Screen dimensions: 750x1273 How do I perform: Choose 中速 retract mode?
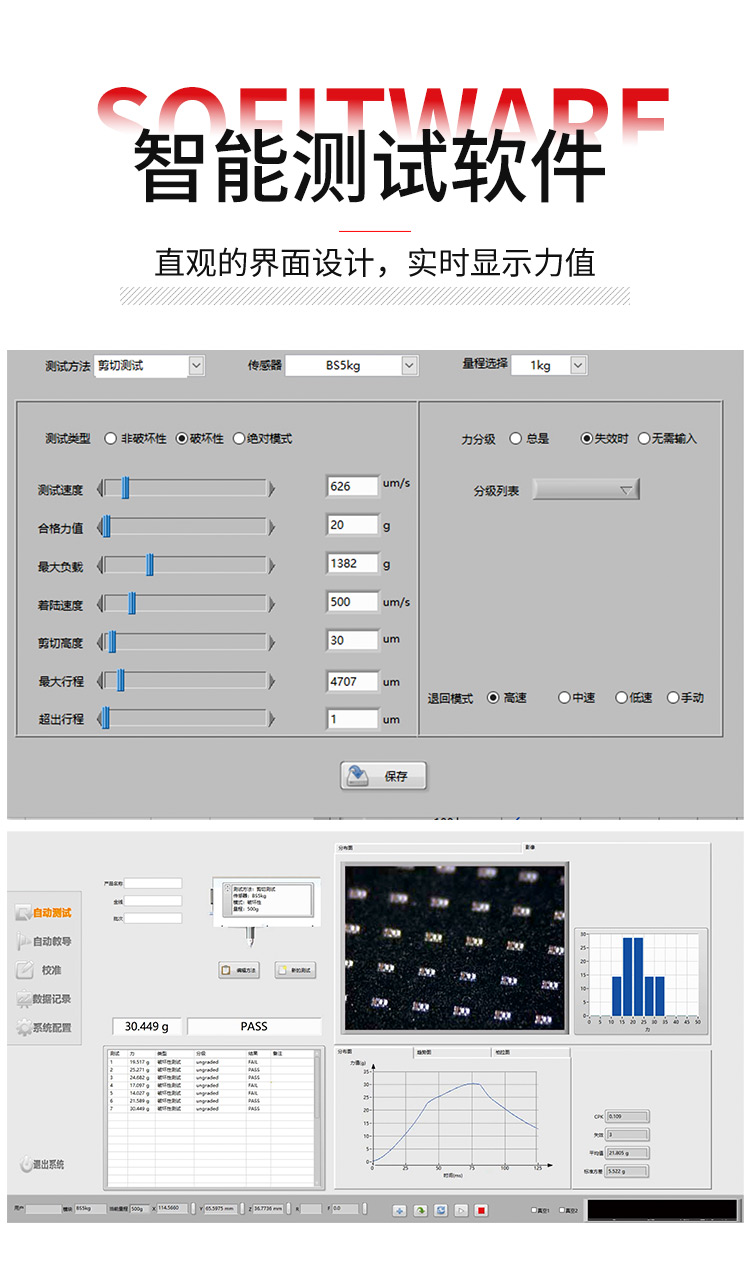pos(564,697)
